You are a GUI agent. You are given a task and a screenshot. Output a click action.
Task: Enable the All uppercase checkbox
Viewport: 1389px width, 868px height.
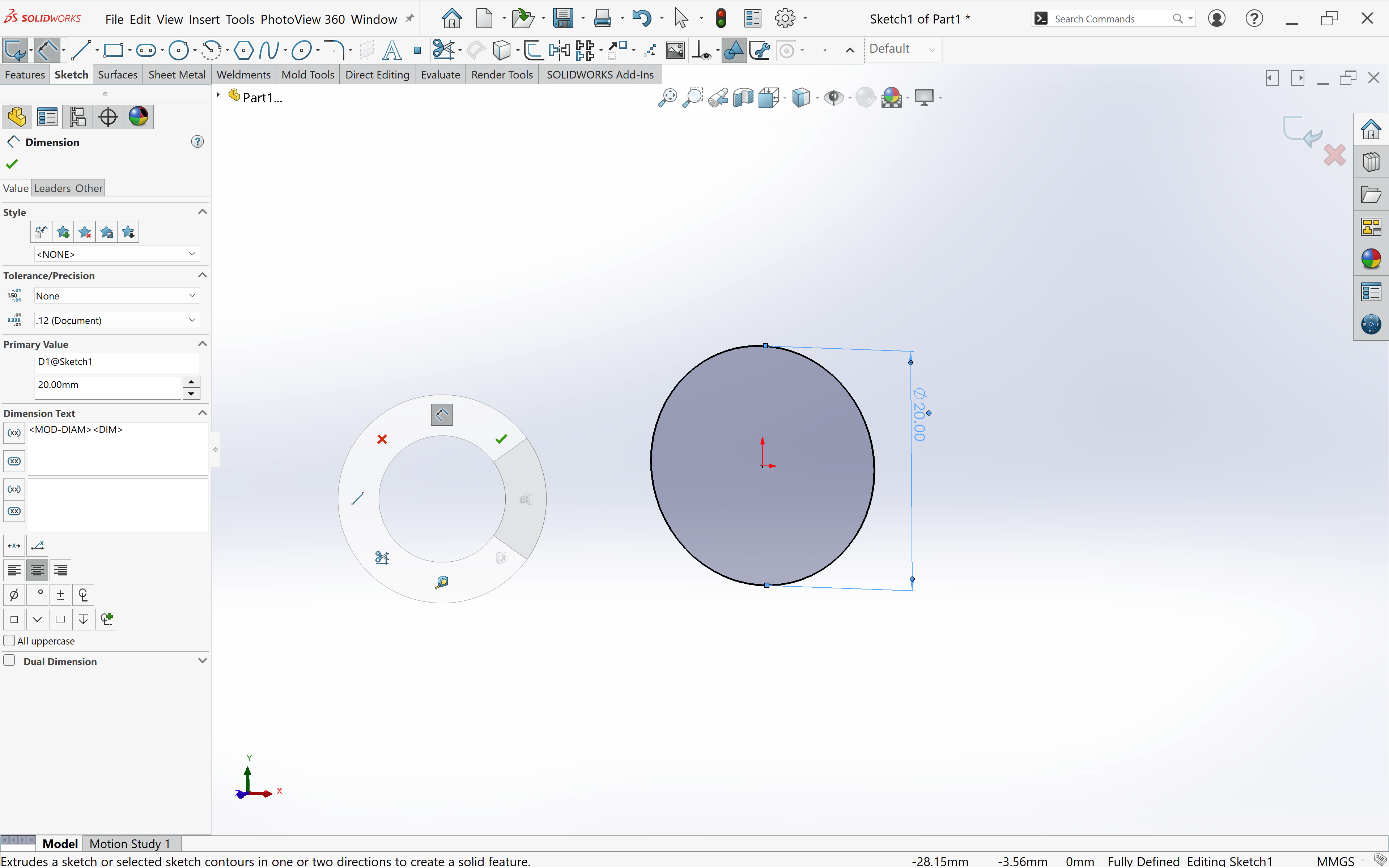[x=9, y=641]
